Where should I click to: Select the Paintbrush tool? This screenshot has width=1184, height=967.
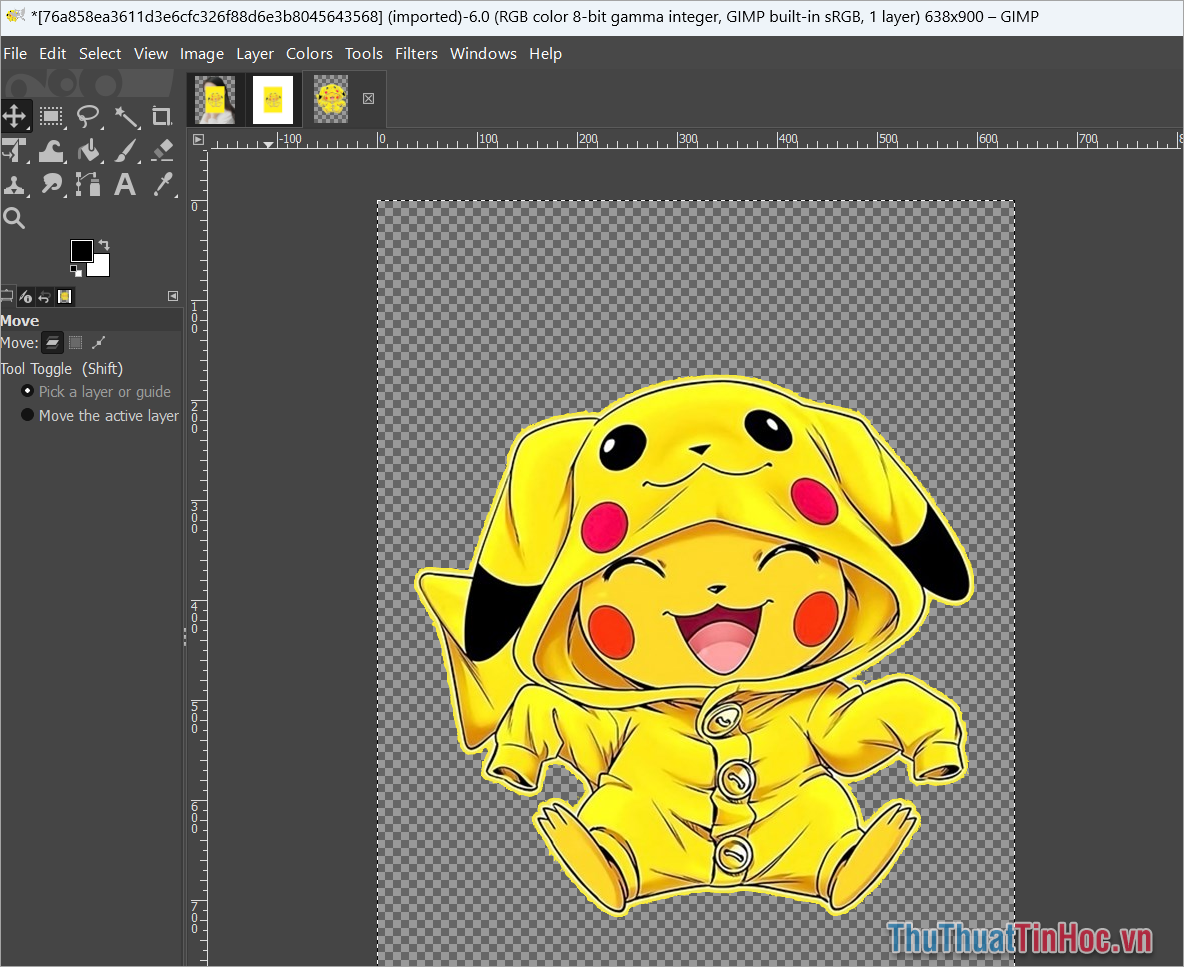click(125, 150)
